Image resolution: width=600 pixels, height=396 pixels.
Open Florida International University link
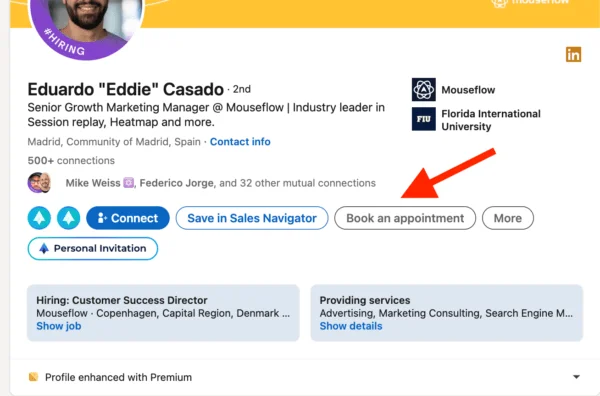[491, 120]
